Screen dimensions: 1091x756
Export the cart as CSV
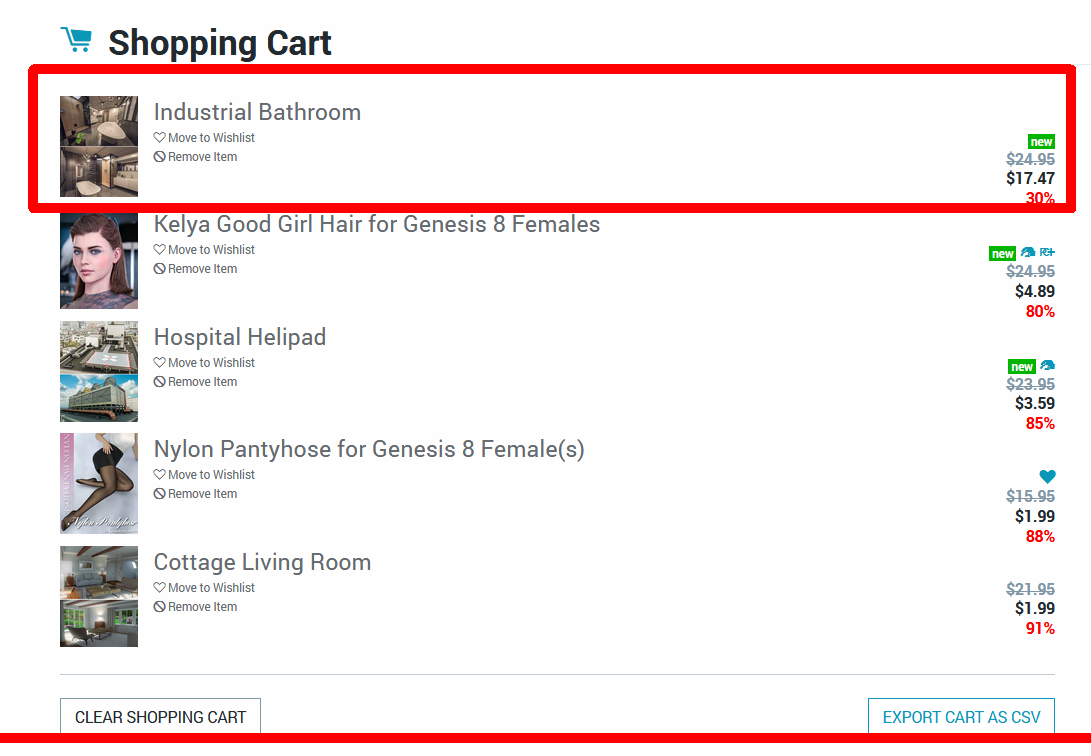pos(960,717)
